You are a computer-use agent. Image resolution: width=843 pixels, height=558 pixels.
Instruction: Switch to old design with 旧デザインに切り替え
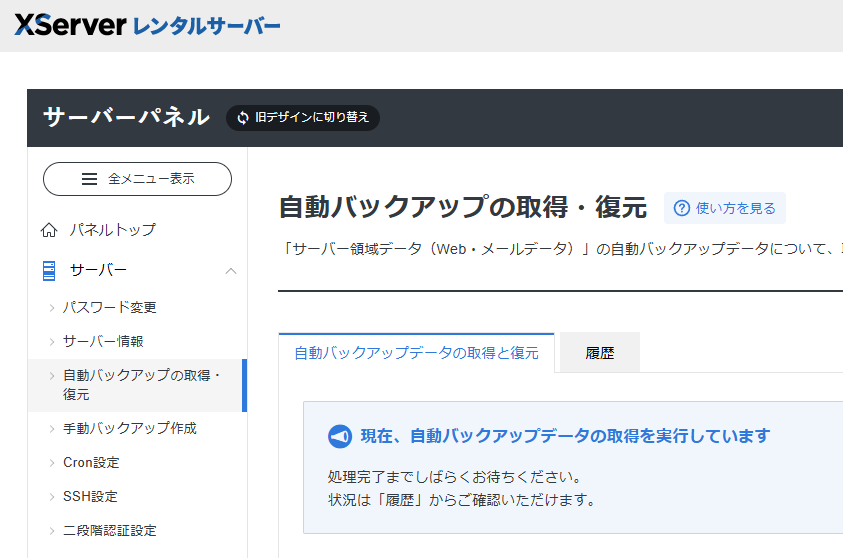pyautogui.click(x=312, y=118)
